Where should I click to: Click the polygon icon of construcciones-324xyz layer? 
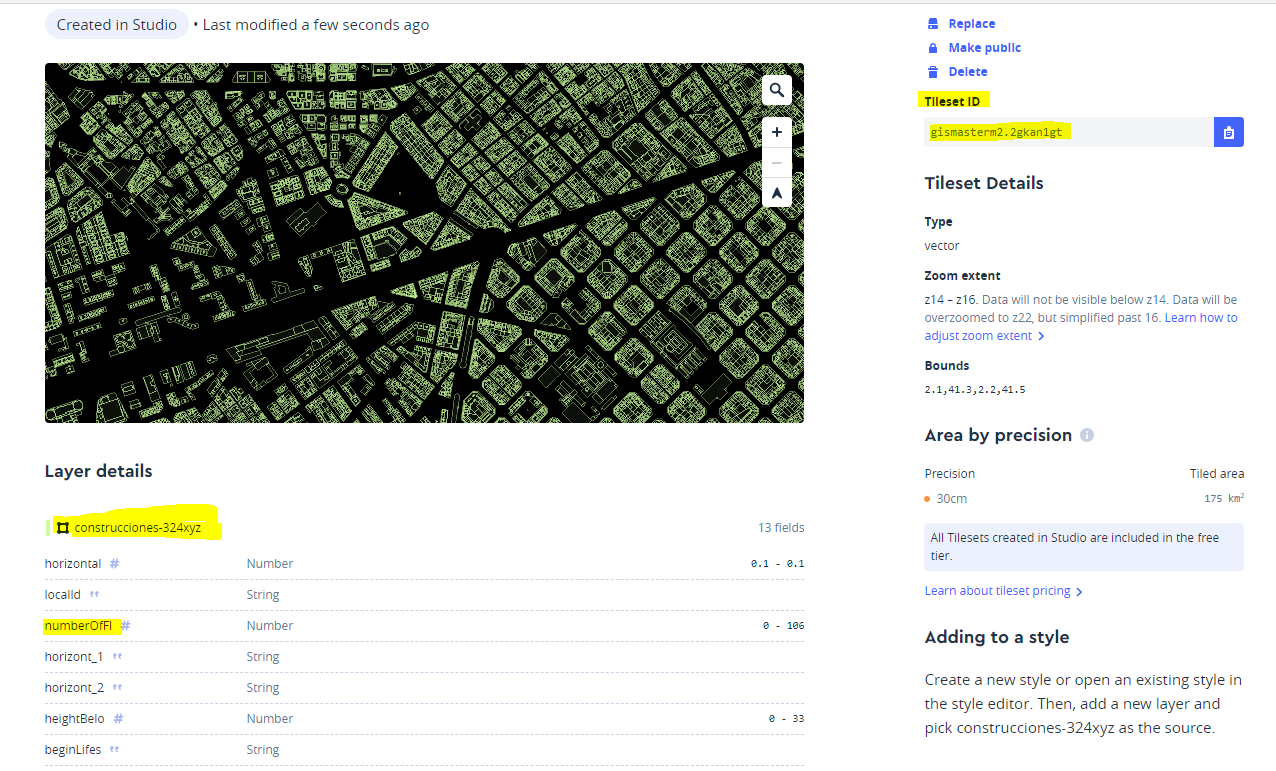point(62,527)
